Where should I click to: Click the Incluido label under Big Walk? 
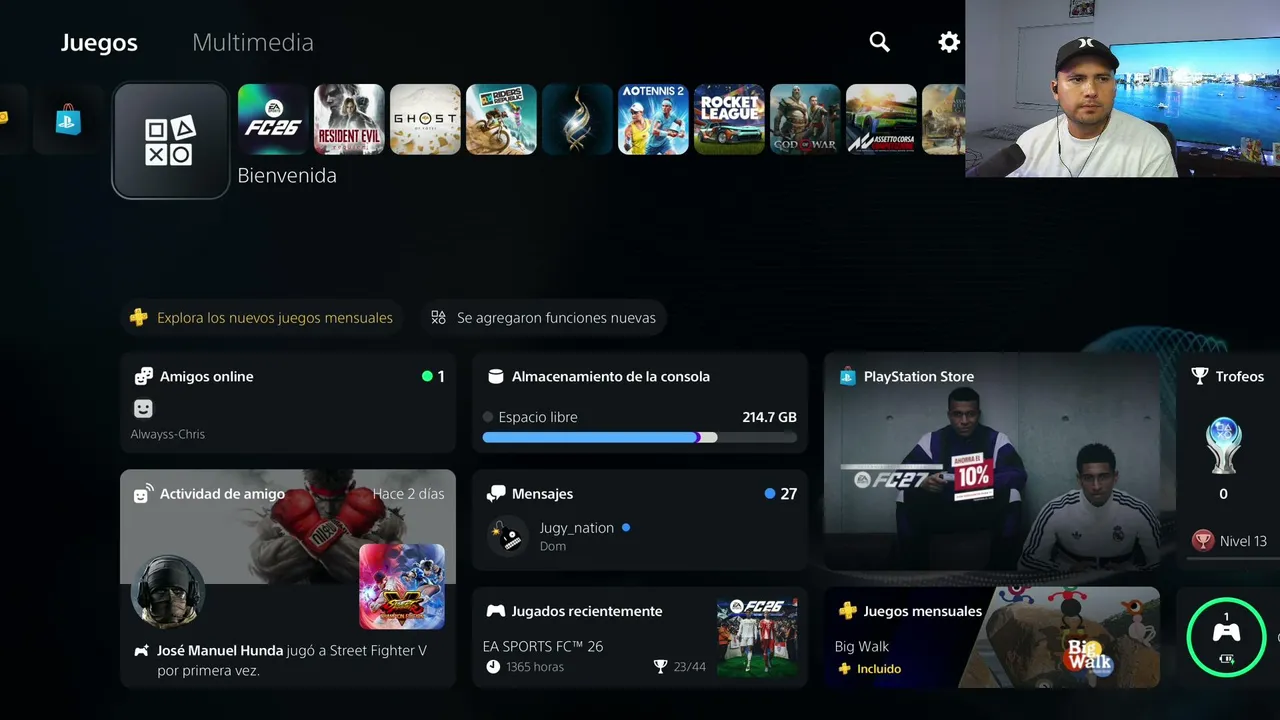(x=879, y=669)
